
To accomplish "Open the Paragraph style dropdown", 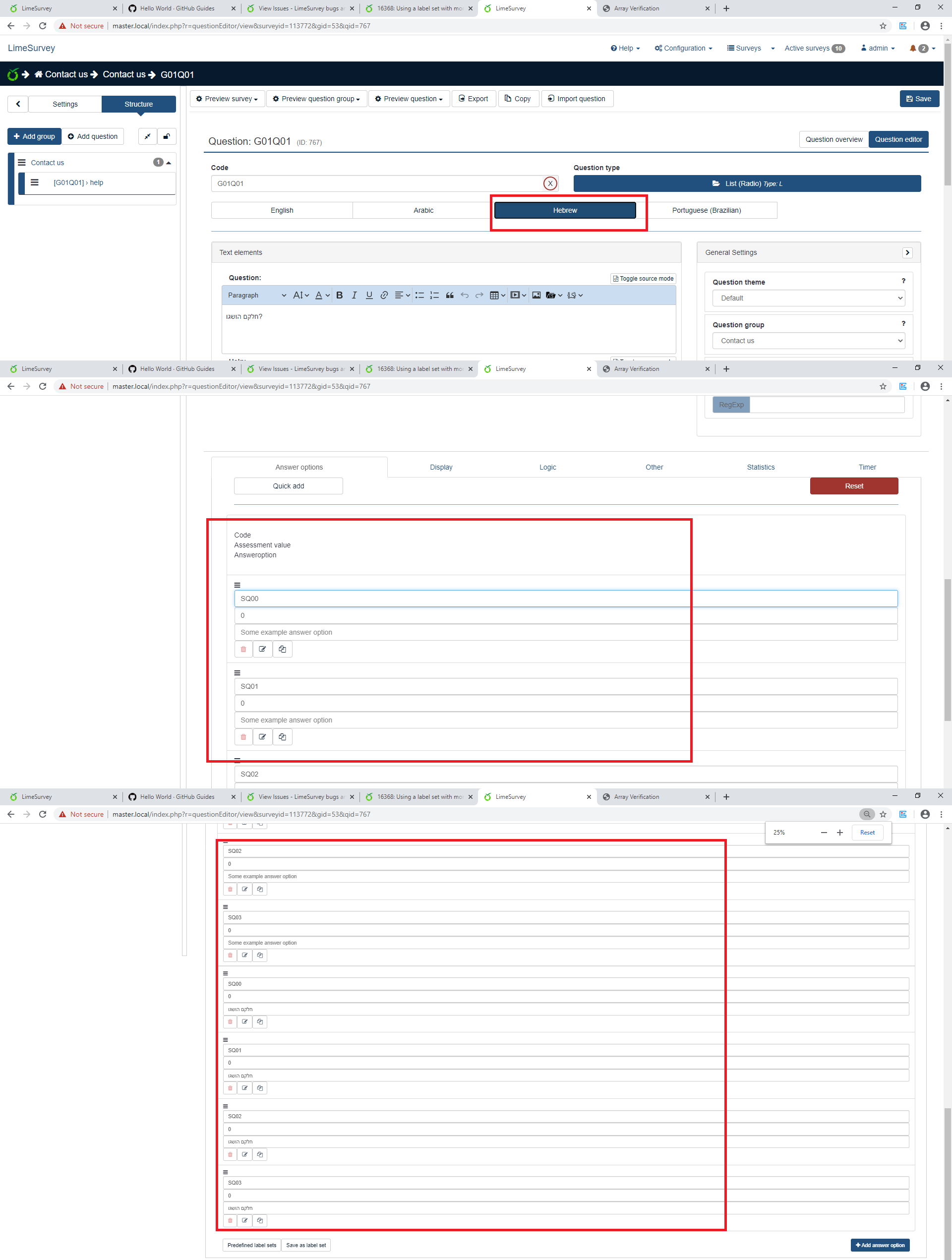I will (256, 295).
